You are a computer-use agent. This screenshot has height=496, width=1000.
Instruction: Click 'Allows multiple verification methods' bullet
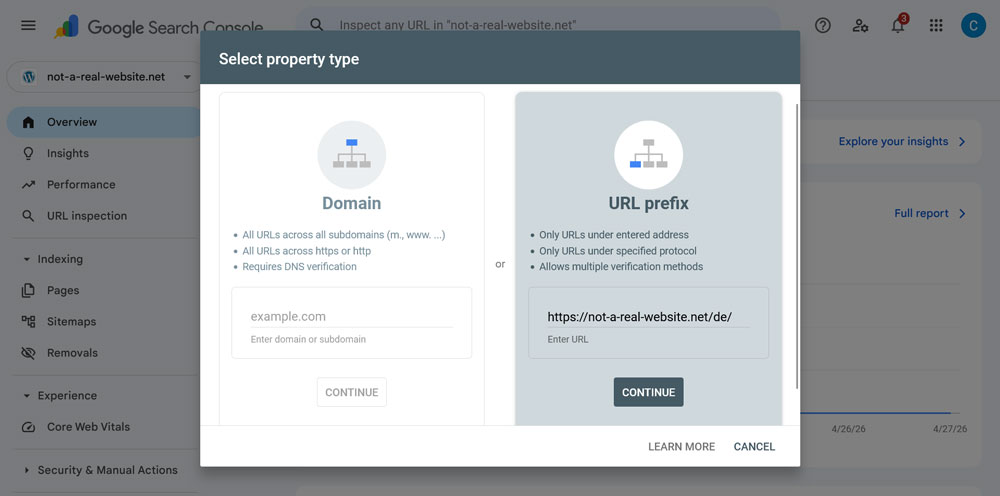(x=621, y=266)
